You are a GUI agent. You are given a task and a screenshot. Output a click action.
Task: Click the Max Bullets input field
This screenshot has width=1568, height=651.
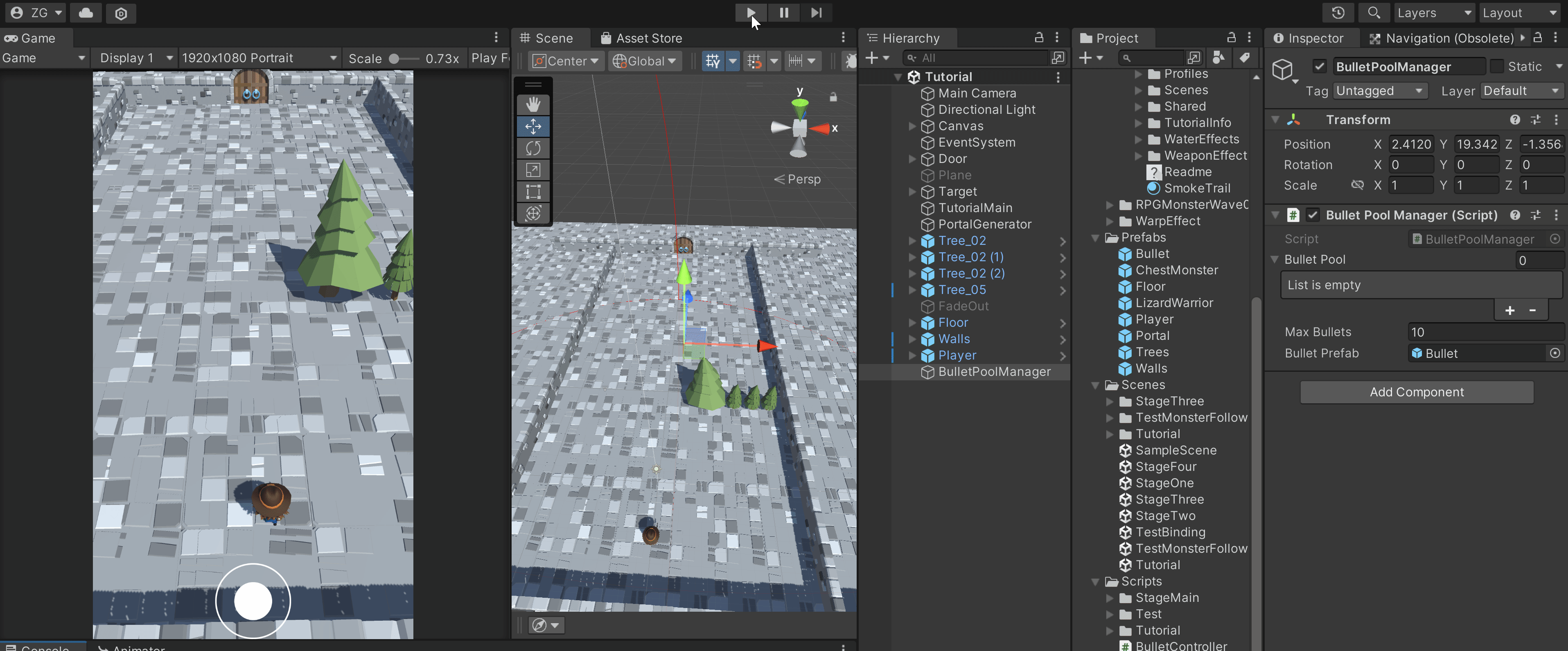pyautogui.click(x=1485, y=332)
